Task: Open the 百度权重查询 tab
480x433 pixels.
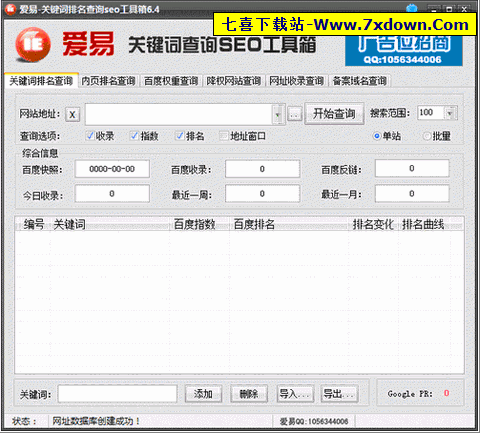Action: [x=171, y=81]
